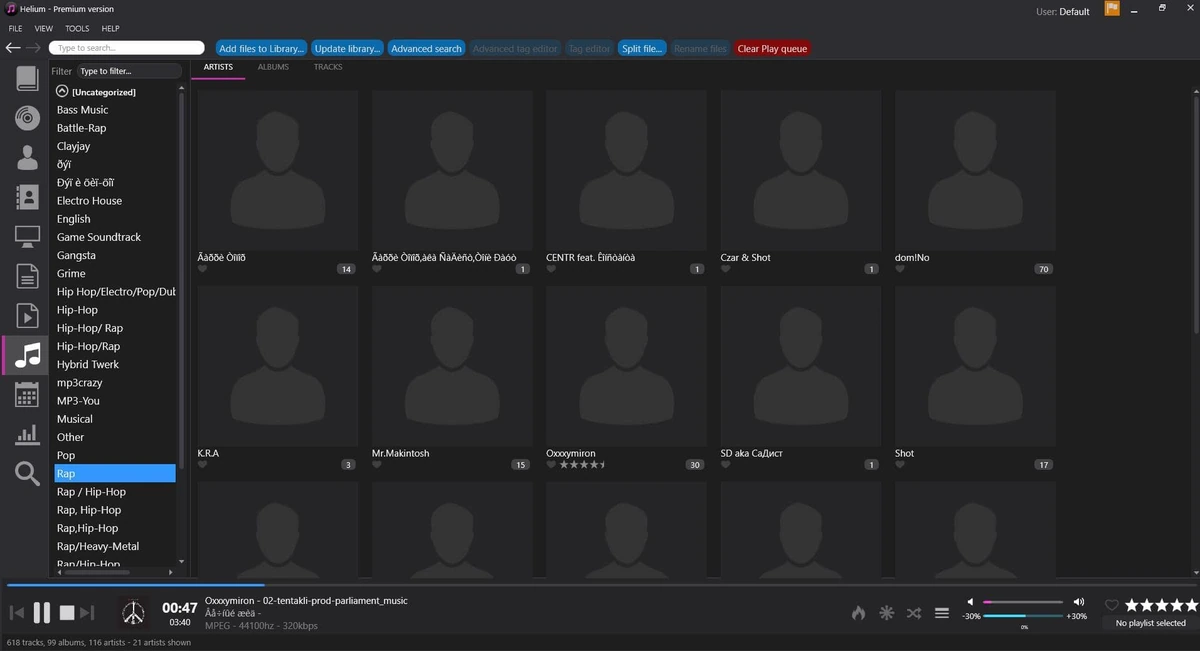The width and height of the screenshot is (1200, 651).
Task: Open the HELP menu
Action: click(110, 29)
